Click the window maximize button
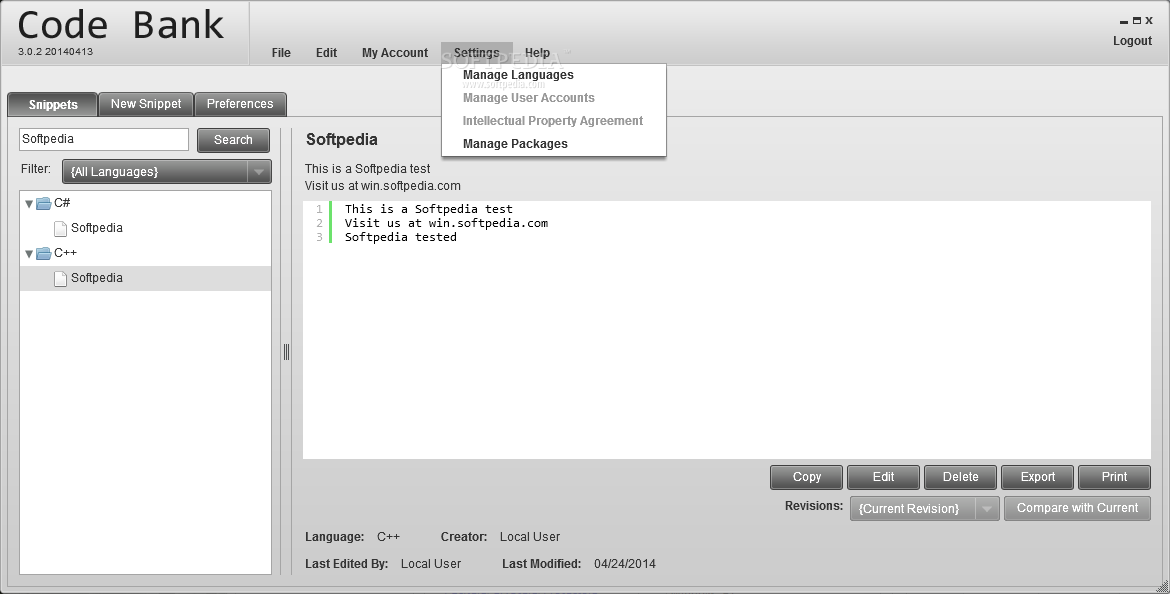 [x=1137, y=21]
